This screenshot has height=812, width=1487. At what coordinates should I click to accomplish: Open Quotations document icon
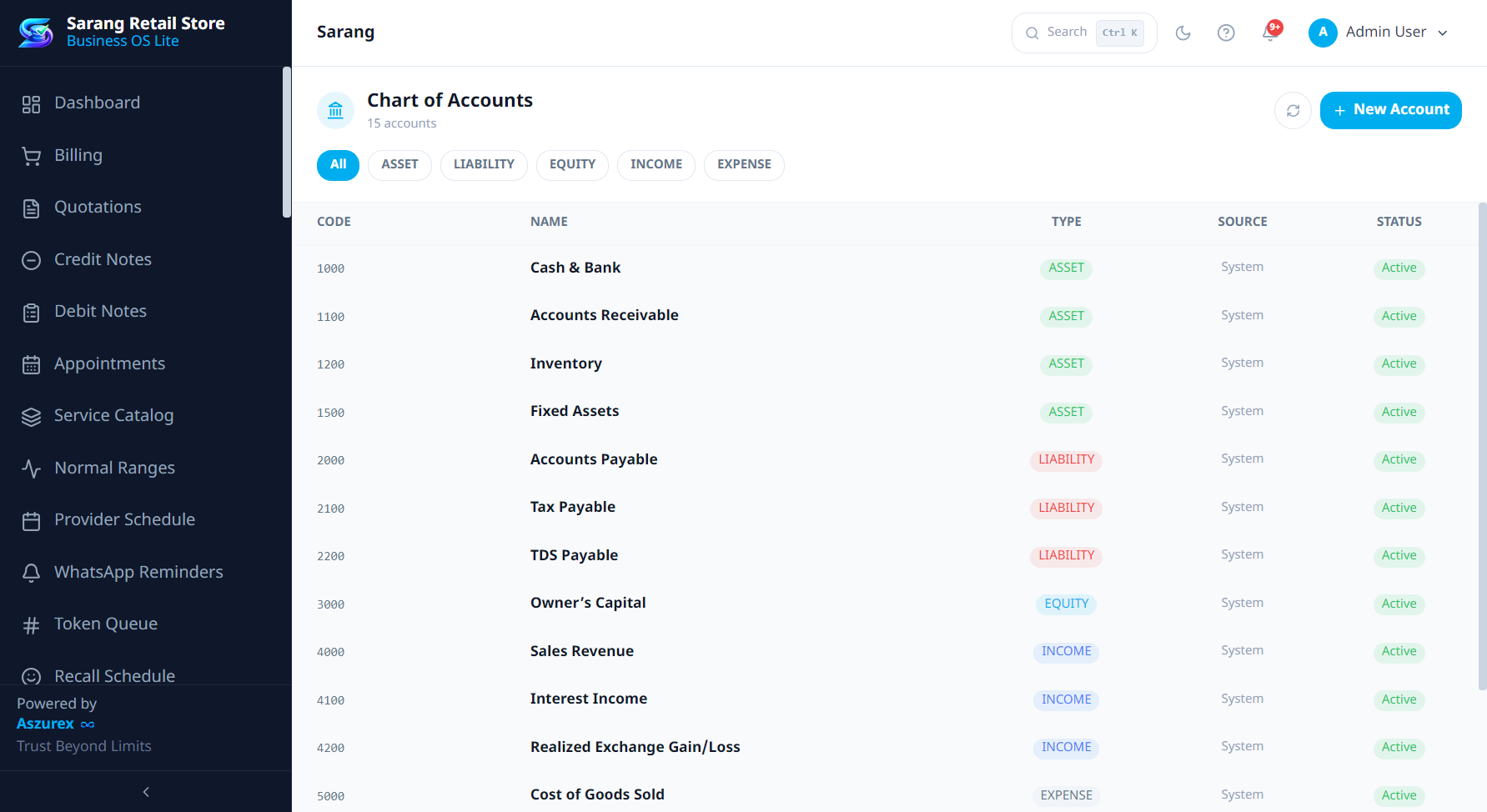31,208
